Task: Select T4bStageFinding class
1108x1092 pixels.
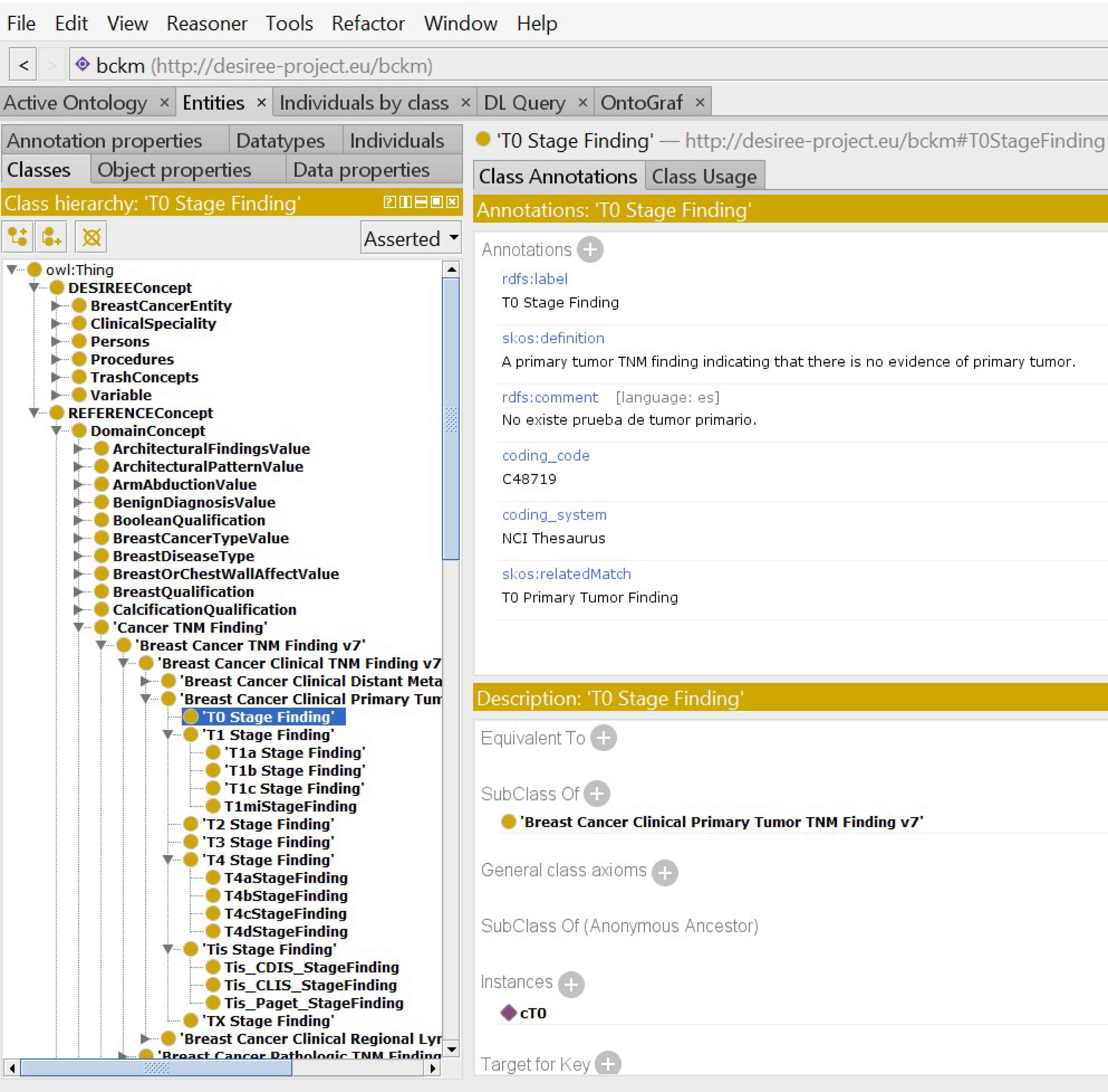Action: [286, 895]
